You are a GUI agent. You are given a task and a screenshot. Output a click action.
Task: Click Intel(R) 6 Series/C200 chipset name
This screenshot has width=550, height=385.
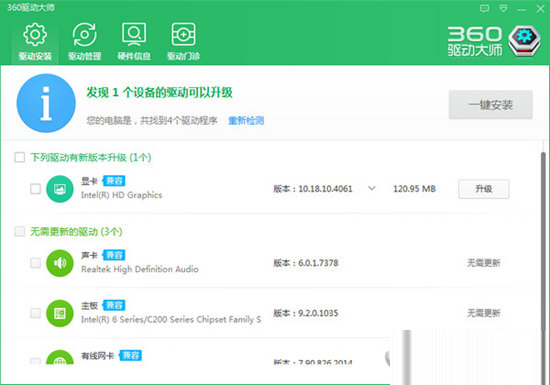[171, 319]
